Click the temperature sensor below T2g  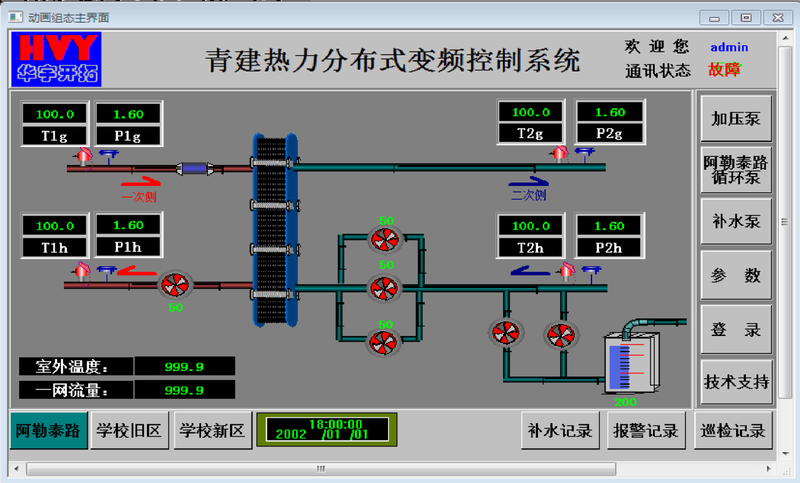(560, 154)
